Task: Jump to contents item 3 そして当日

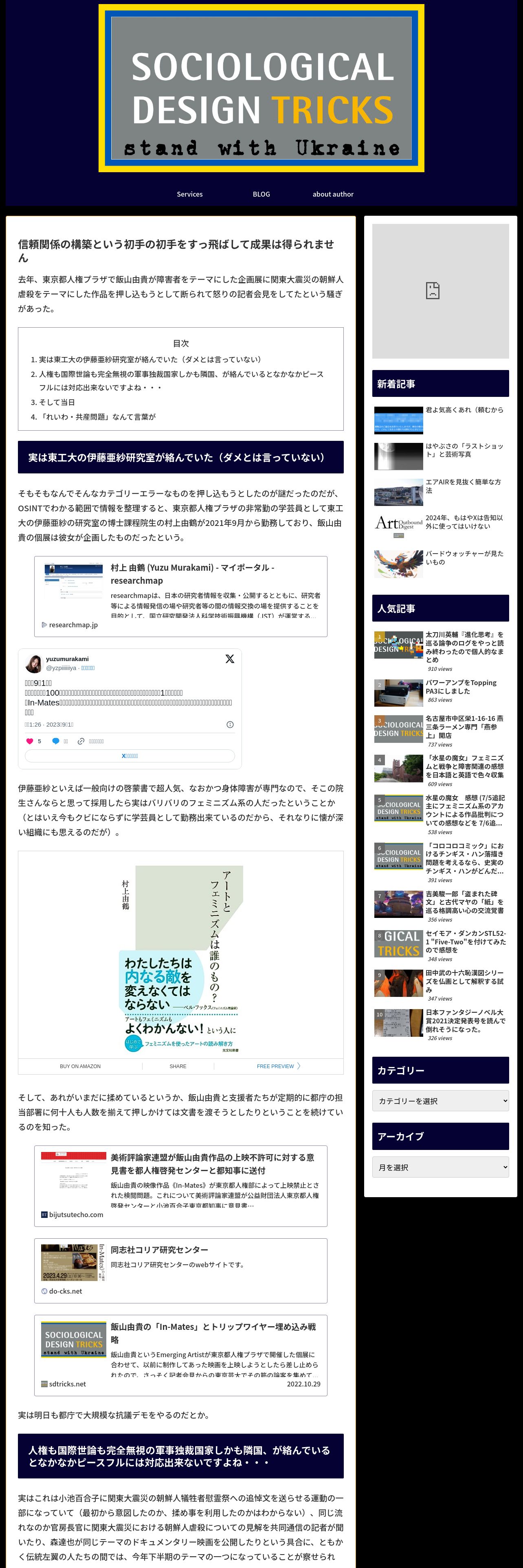Action: pyautogui.click(x=57, y=402)
